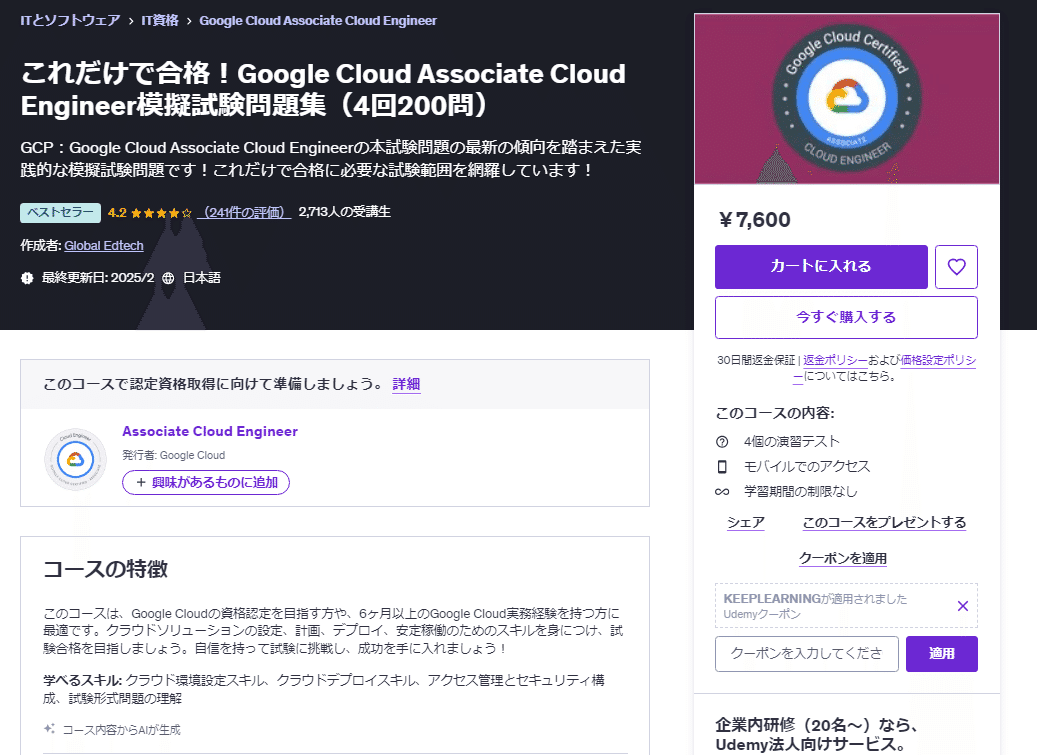This screenshot has height=755, width=1037.
Task: Click 適用 button to apply coupon
Action: 941,654
